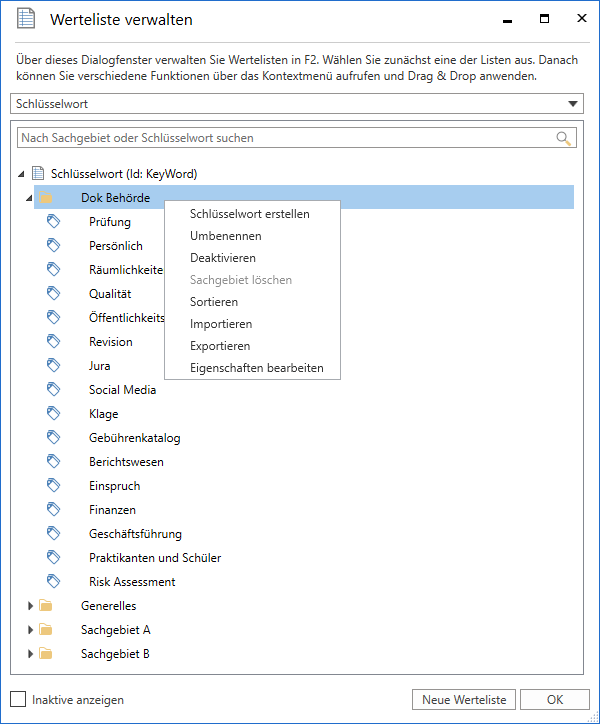Select the Gebührenkatalog keyword entry
Viewport: 600px width, 724px height.
pos(134,438)
